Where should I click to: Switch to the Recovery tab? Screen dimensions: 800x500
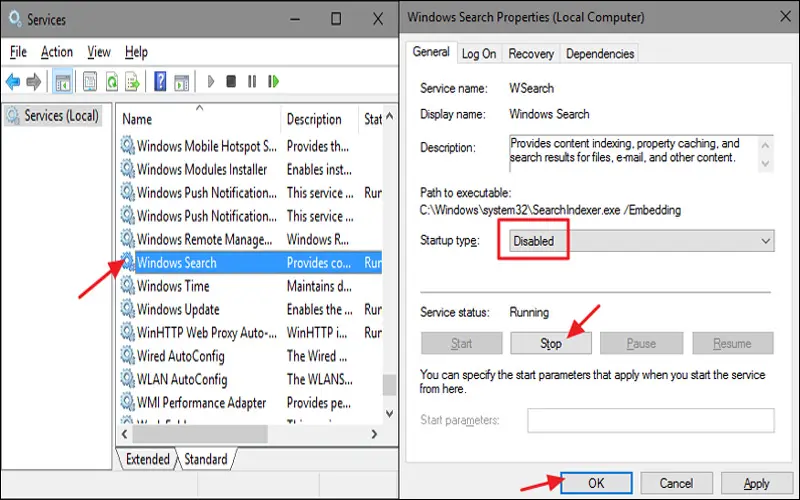531,54
